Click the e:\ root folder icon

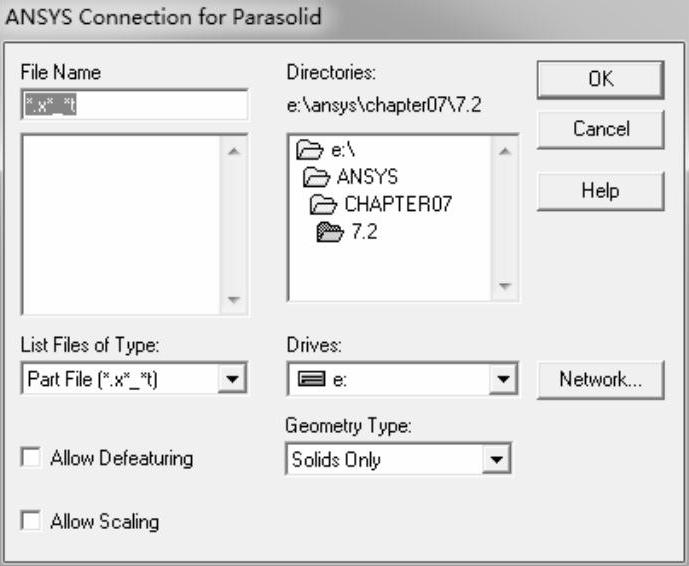[x=308, y=152]
